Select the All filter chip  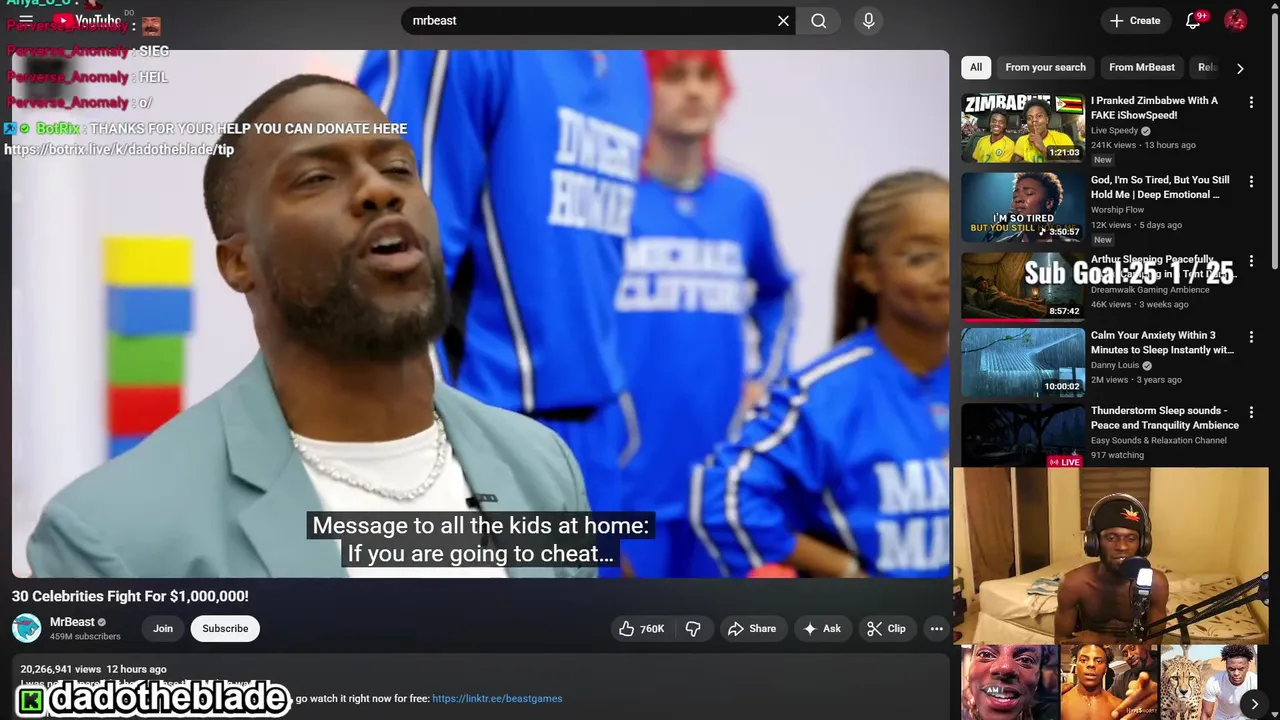pos(976,67)
